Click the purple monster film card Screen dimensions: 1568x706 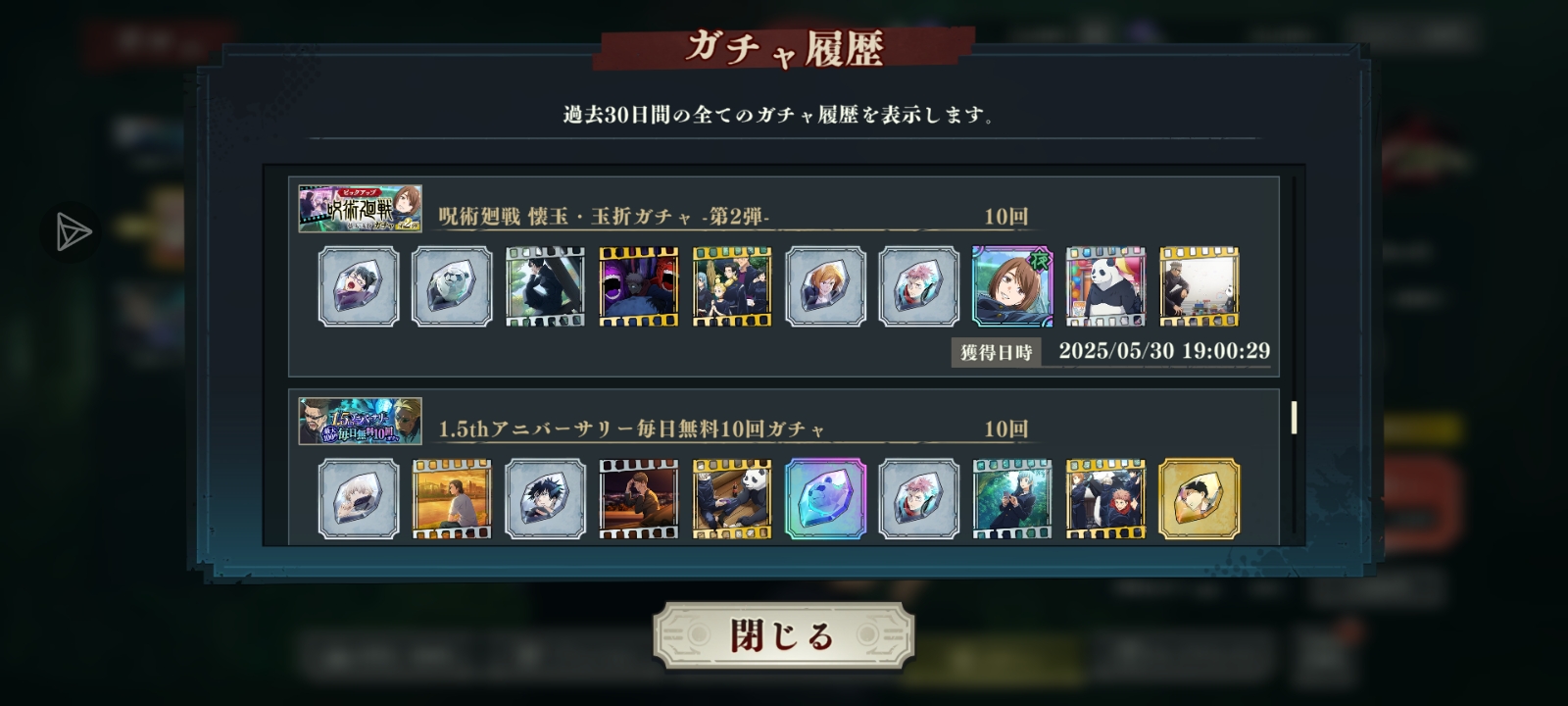click(x=639, y=286)
